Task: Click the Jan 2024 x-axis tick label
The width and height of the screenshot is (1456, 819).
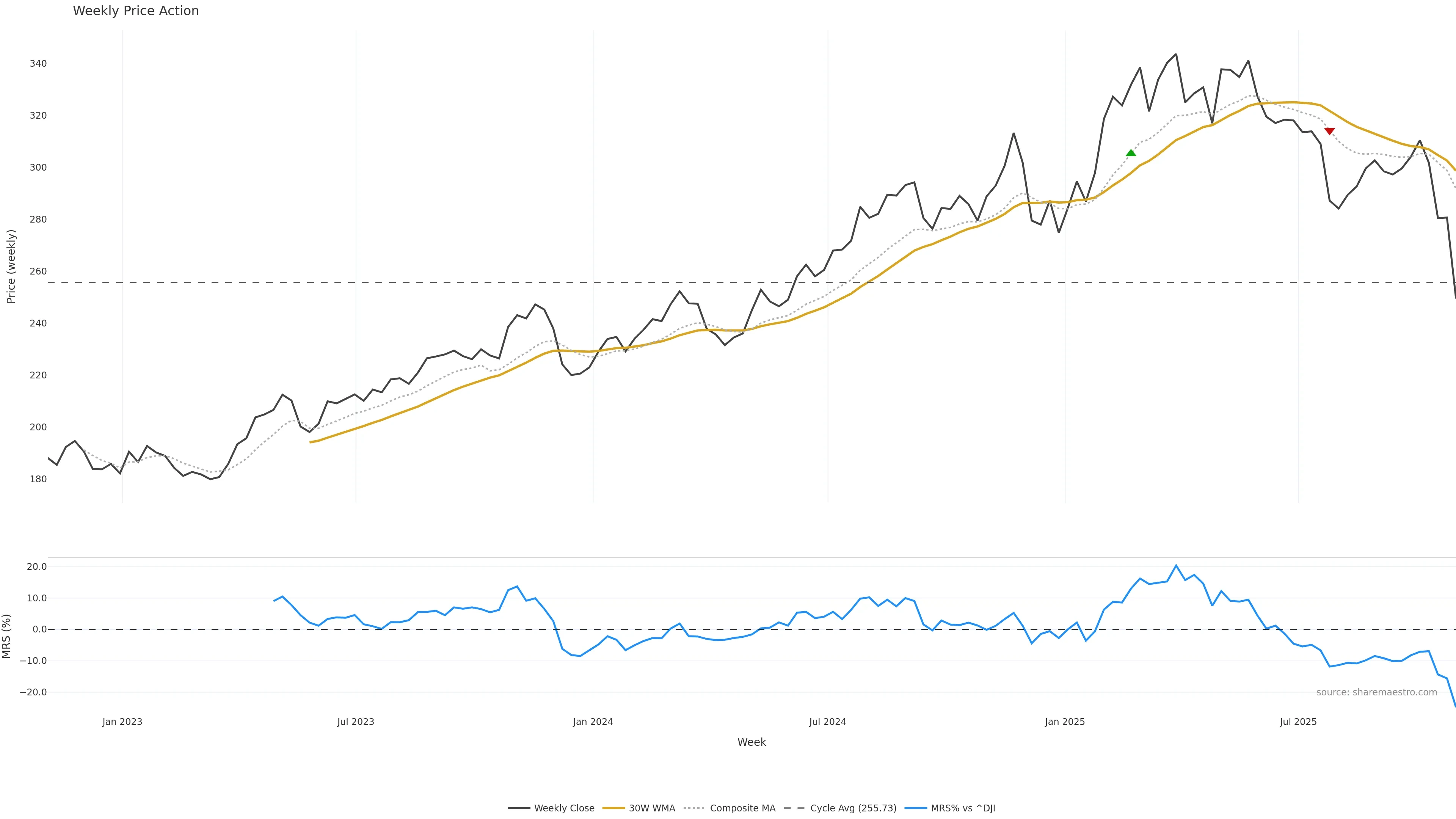Action: [x=593, y=722]
